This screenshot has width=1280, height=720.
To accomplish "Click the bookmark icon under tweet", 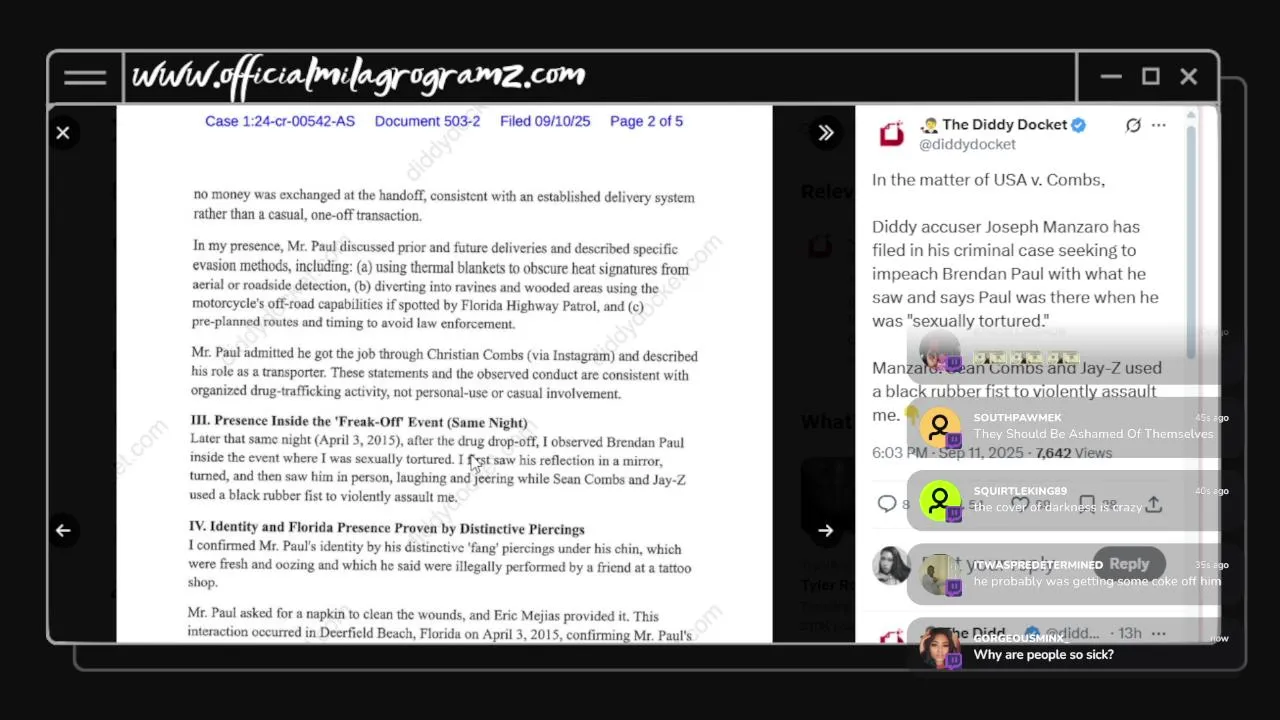I will tap(1087, 504).
